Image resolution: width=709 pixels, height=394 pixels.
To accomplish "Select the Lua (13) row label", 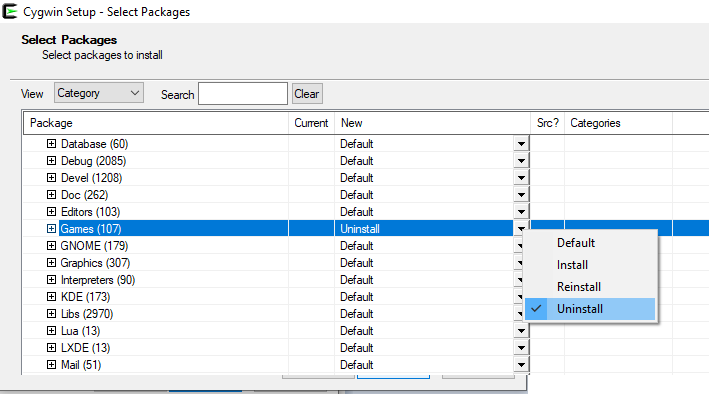I will pos(80,331).
